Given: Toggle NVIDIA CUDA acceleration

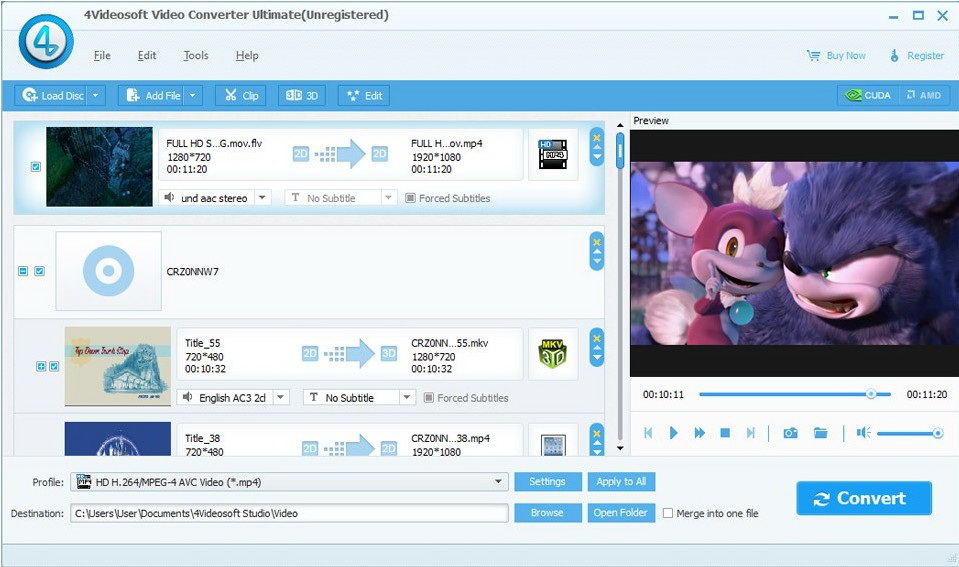Looking at the screenshot, I should click(868, 95).
